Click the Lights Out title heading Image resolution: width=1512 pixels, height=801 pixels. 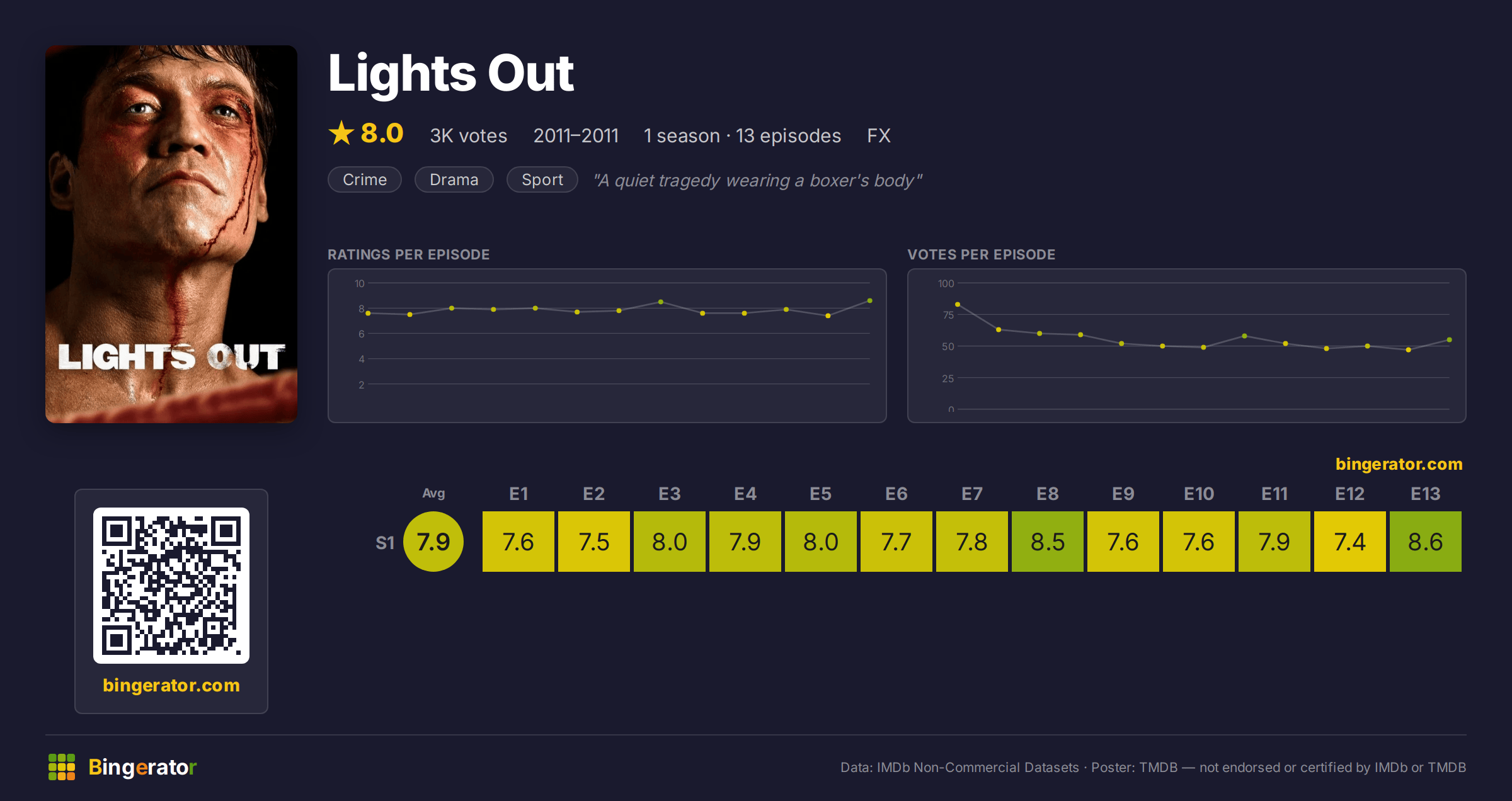tap(451, 73)
